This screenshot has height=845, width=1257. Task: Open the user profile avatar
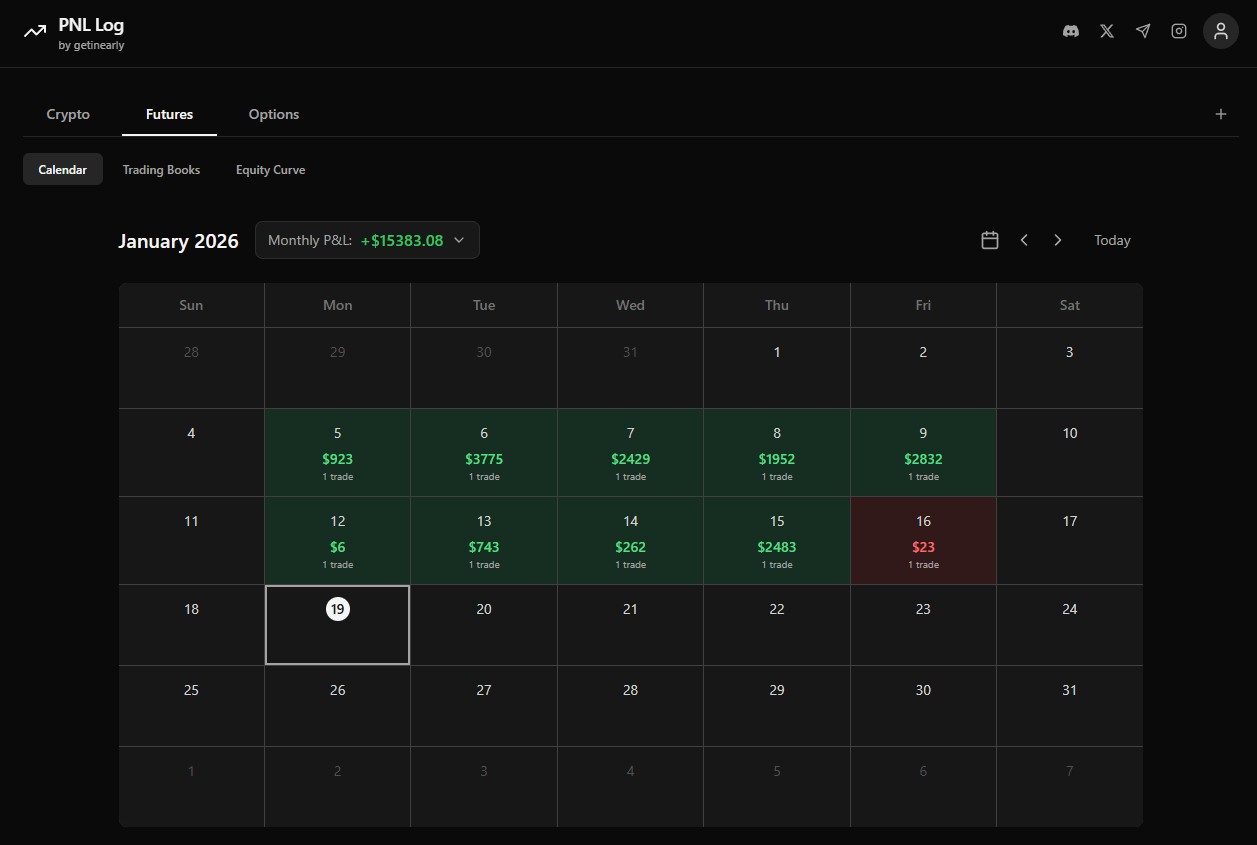[x=1220, y=31]
